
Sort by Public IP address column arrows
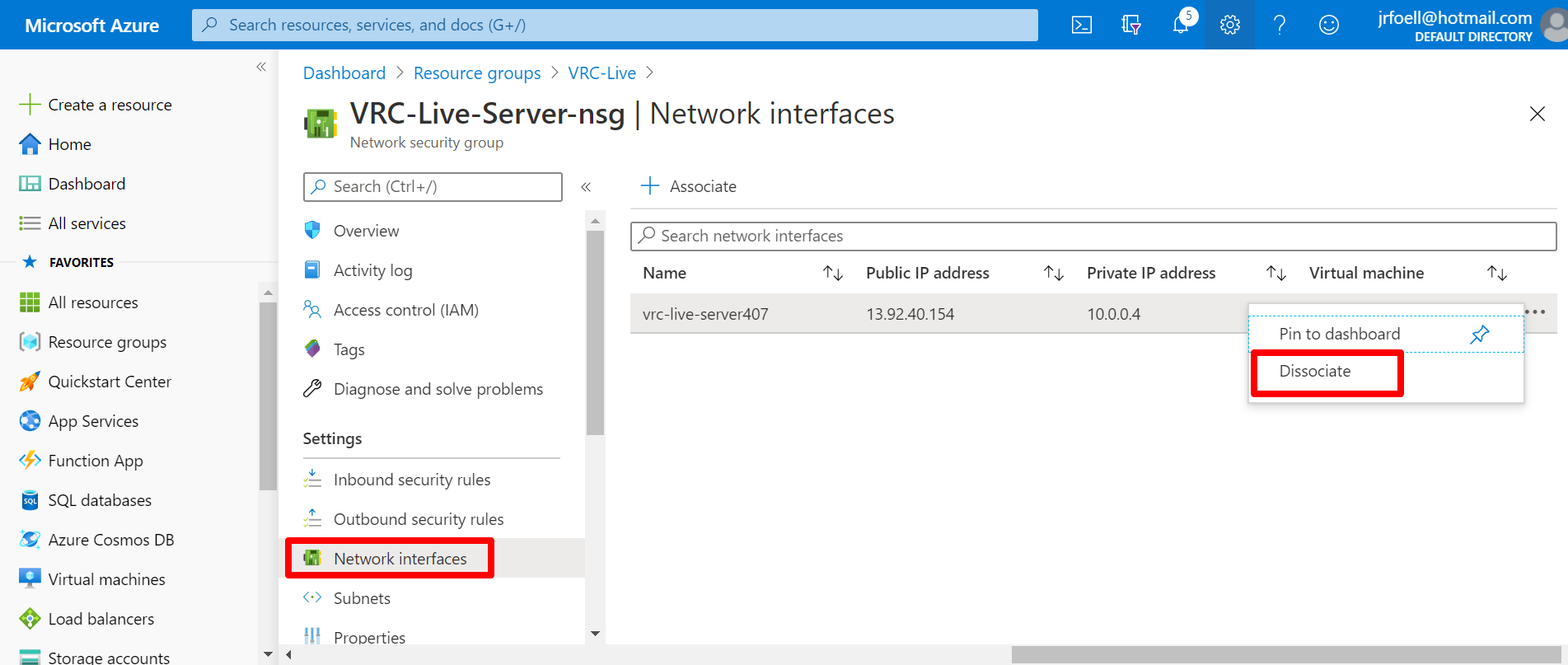[1054, 273]
